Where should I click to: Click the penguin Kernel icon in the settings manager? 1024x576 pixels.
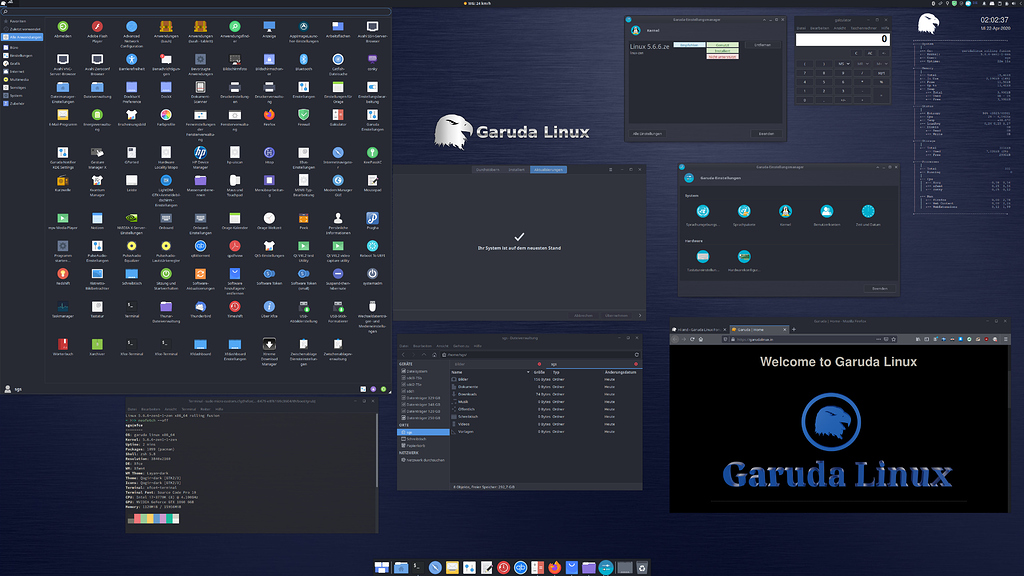(635, 31)
